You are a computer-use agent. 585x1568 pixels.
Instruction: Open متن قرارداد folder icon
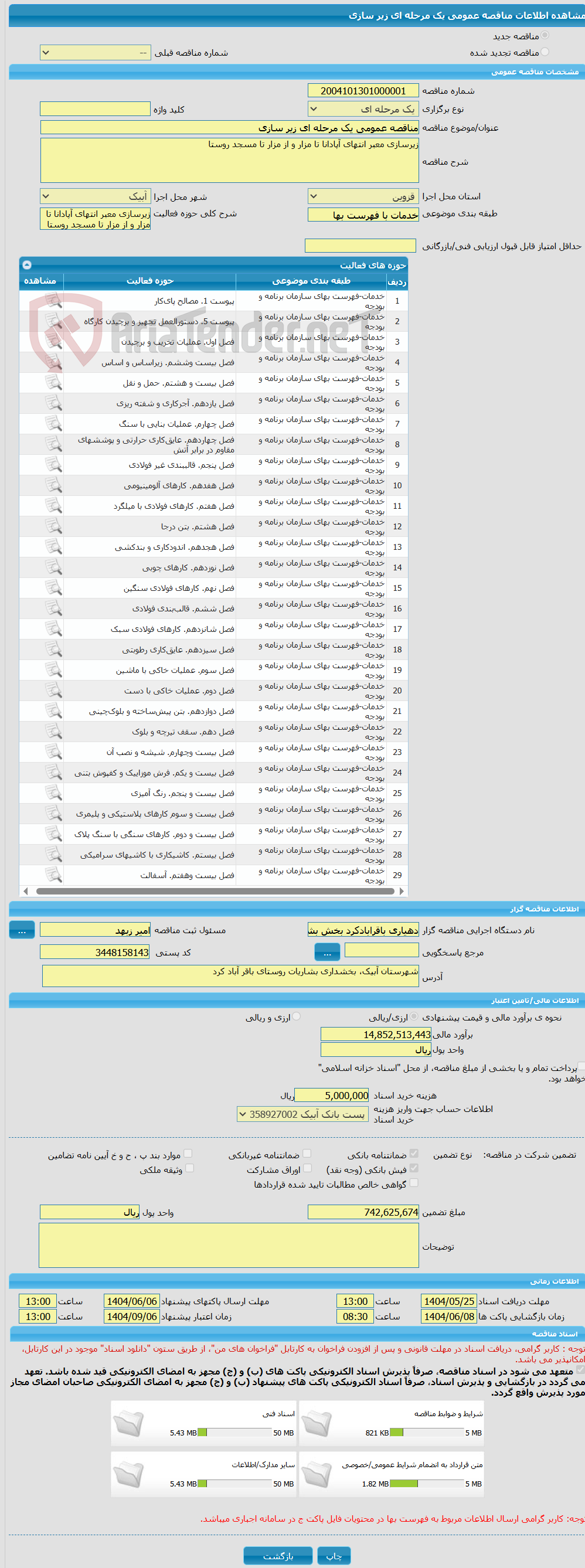pos(317,1474)
